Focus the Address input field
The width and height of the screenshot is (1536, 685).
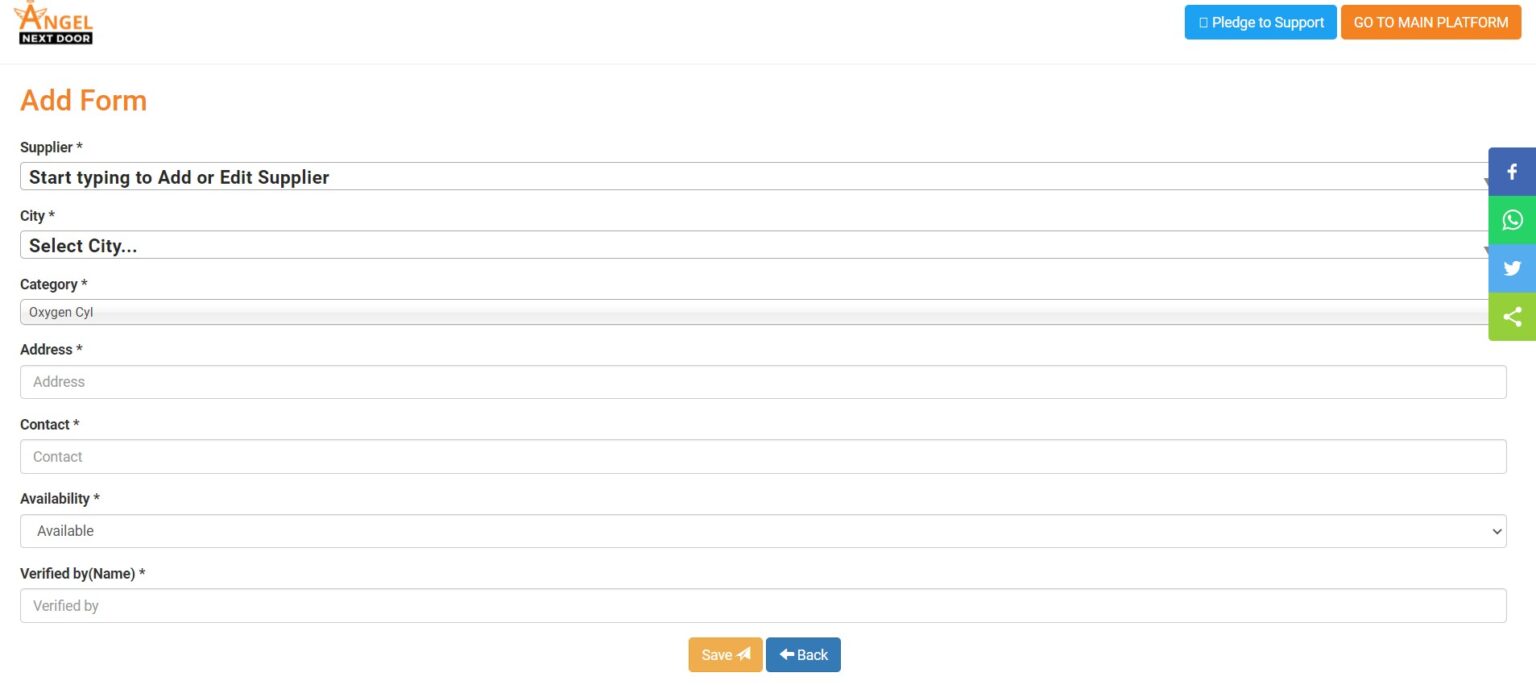[x=763, y=382]
